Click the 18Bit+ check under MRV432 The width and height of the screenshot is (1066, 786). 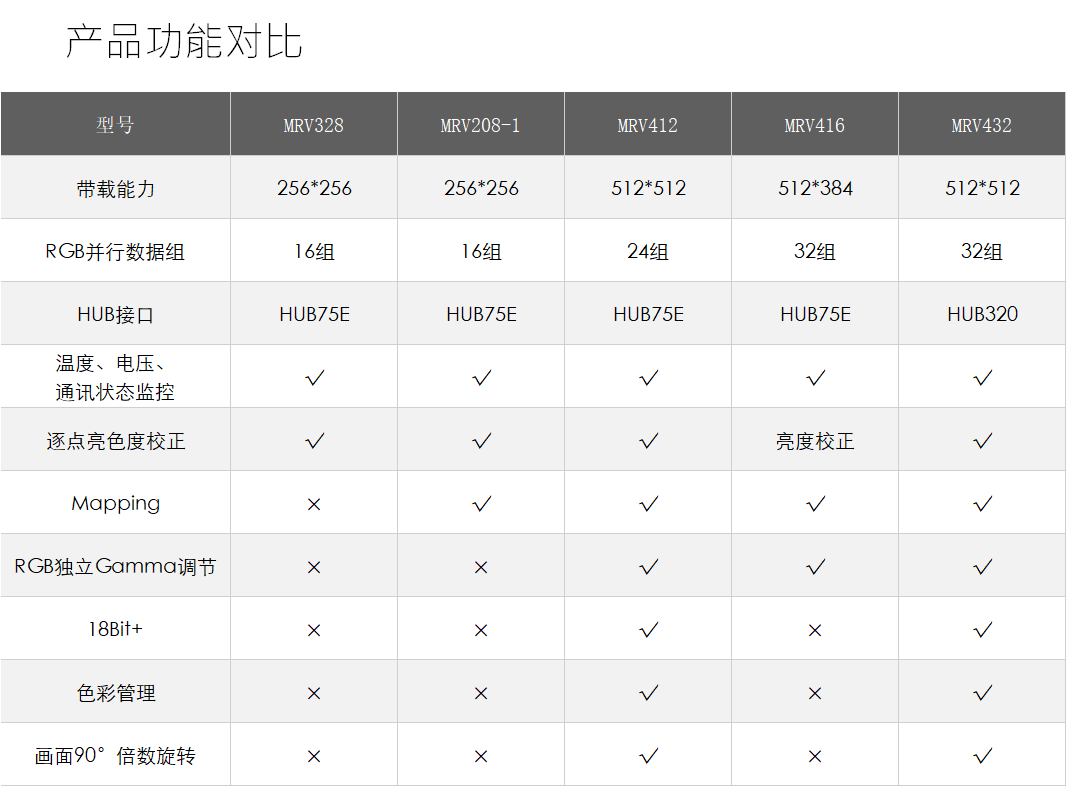983,630
